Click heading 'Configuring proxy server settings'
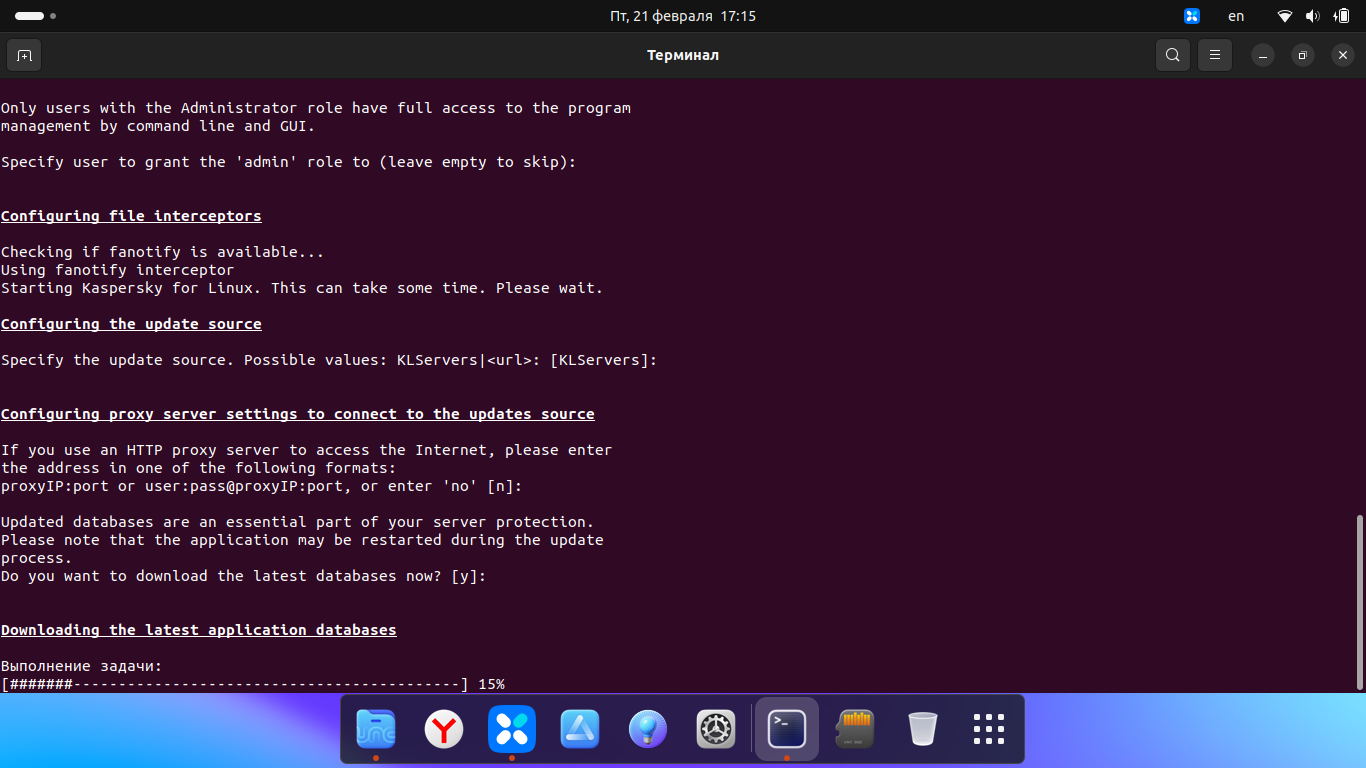The width and height of the screenshot is (1366, 768). (x=298, y=414)
